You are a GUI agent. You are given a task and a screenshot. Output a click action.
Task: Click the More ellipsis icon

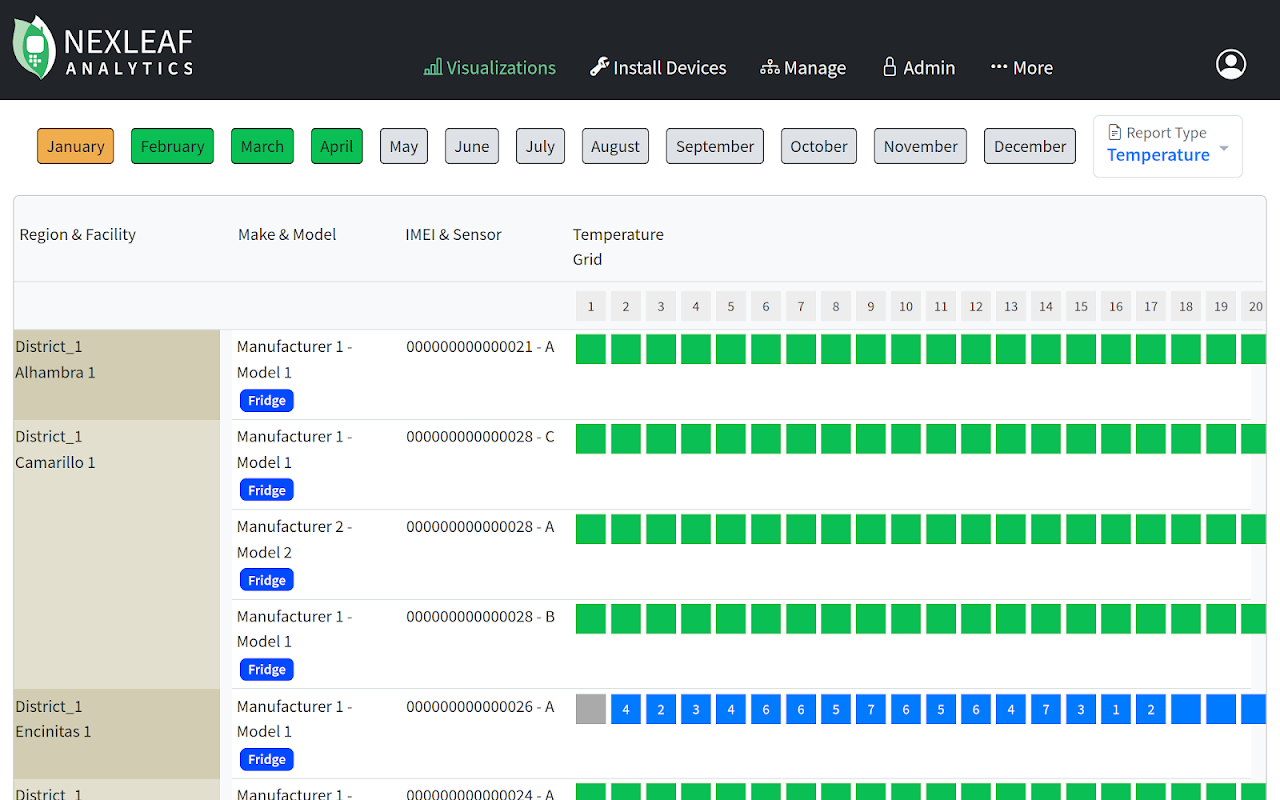coord(998,67)
